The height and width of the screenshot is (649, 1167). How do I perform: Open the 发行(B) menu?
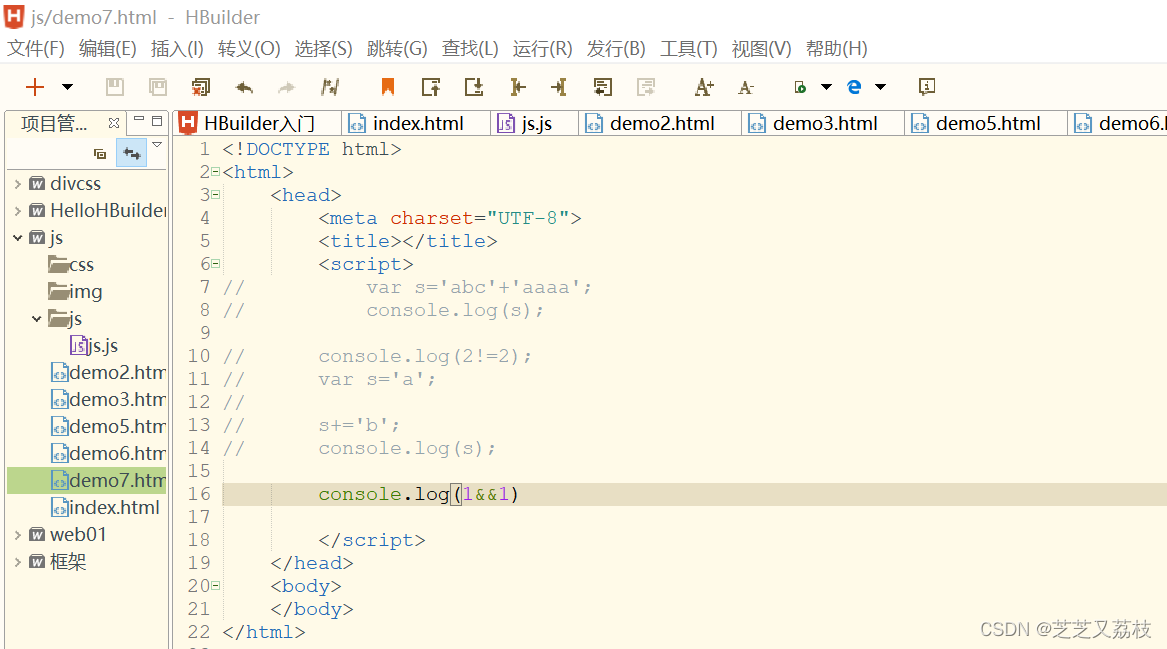[616, 49]
